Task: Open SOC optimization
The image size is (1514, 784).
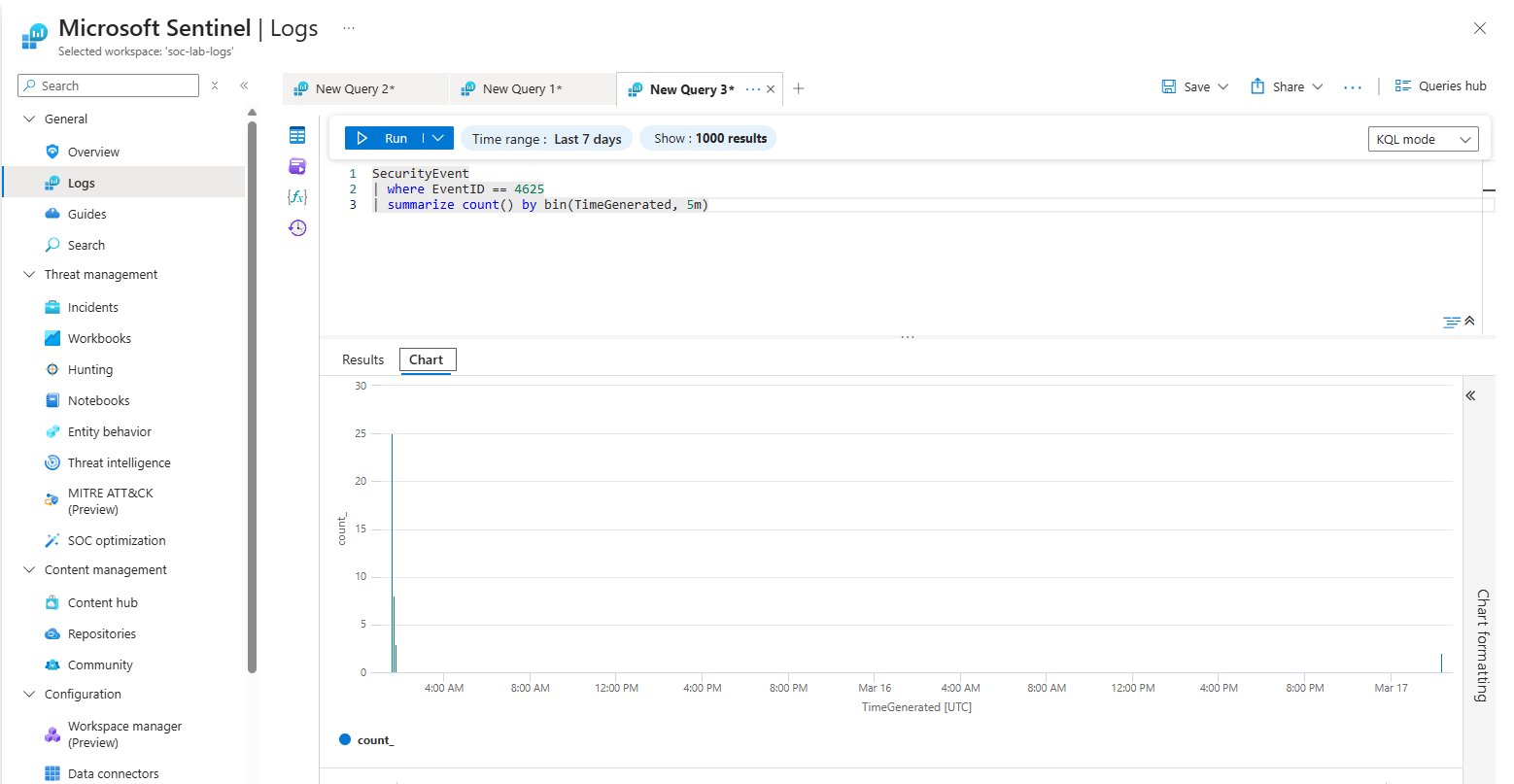Action: click(117, 540)
